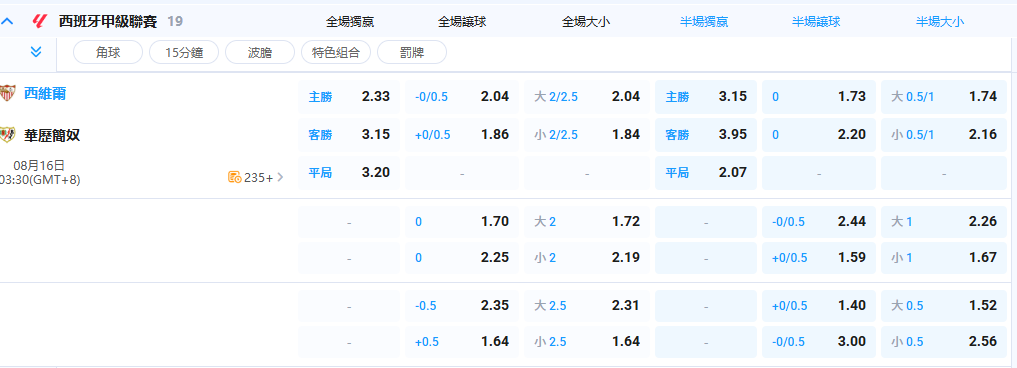Open the 半場讓球 column header
Image resolution: width=1017 pixels, height=368 pixels.
(816, 21)
